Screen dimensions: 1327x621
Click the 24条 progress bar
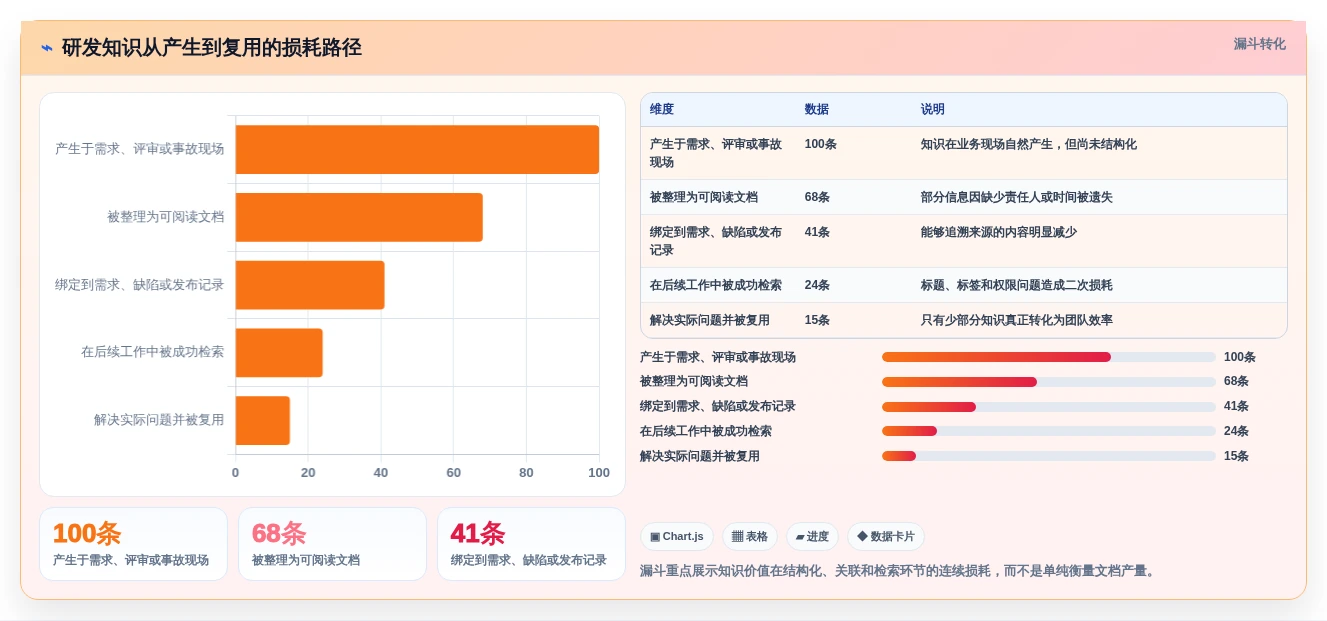point(1049,431)
